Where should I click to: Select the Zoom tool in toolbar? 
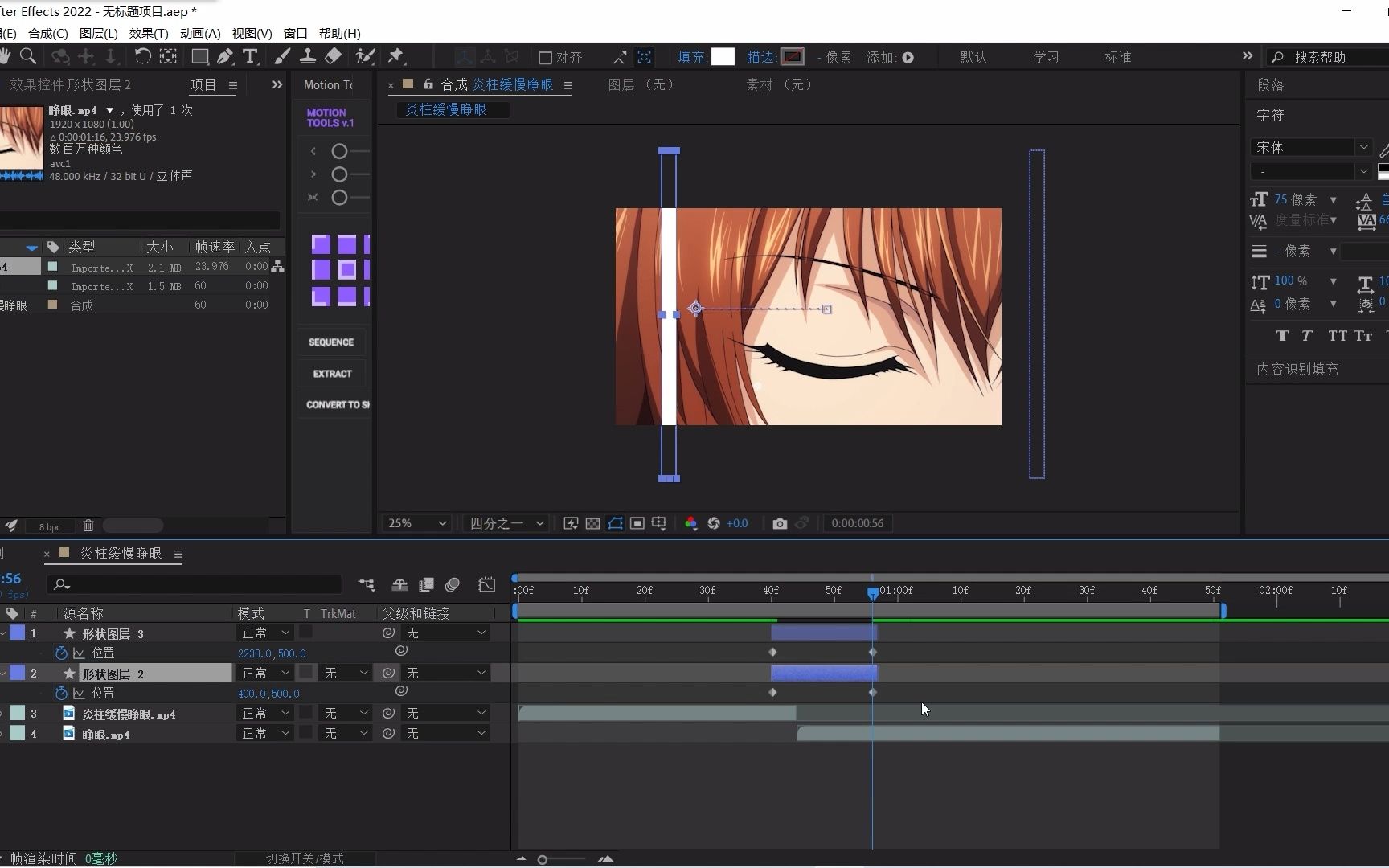pyautogui.click(x=28, y=56)
